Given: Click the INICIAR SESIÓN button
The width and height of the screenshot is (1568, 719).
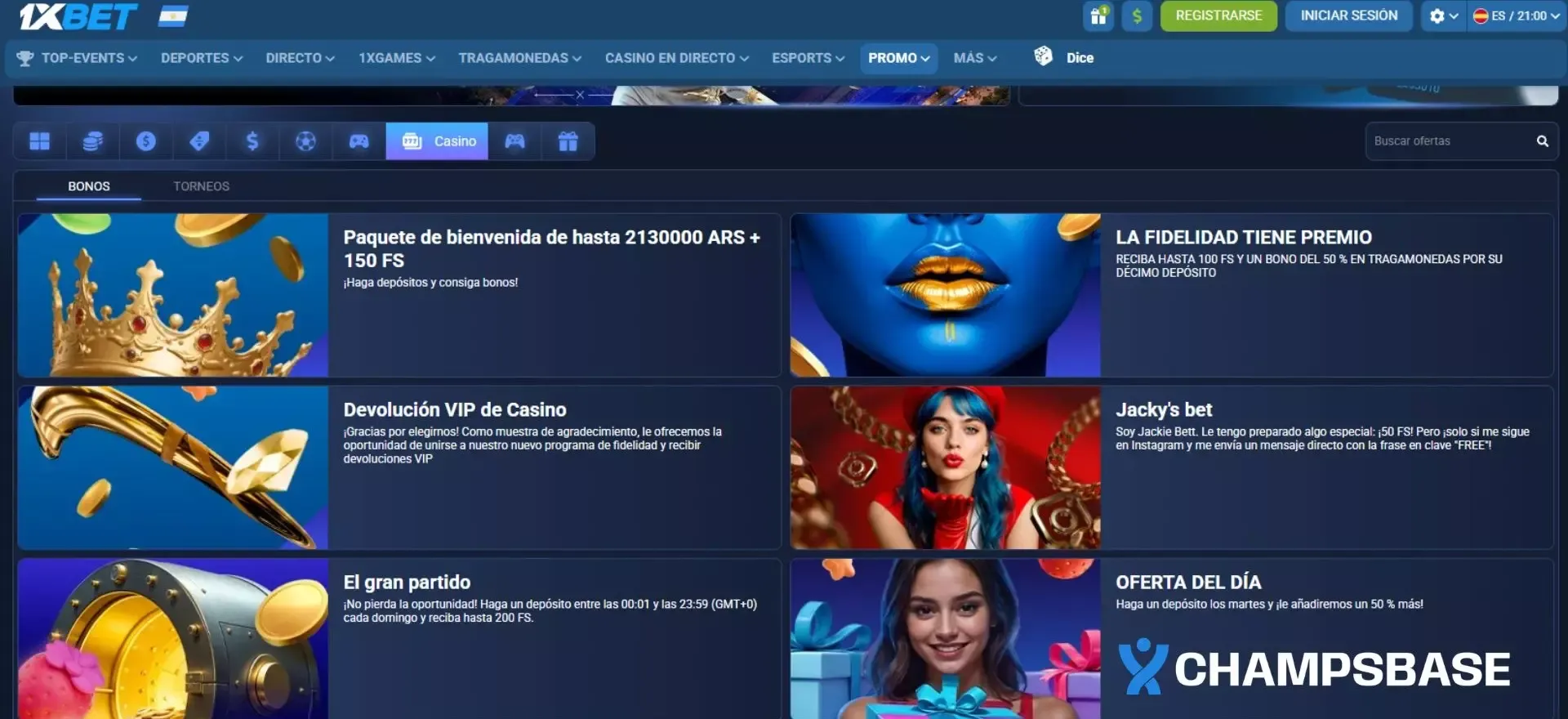Looking at the screenshot, I should 1348,16.
